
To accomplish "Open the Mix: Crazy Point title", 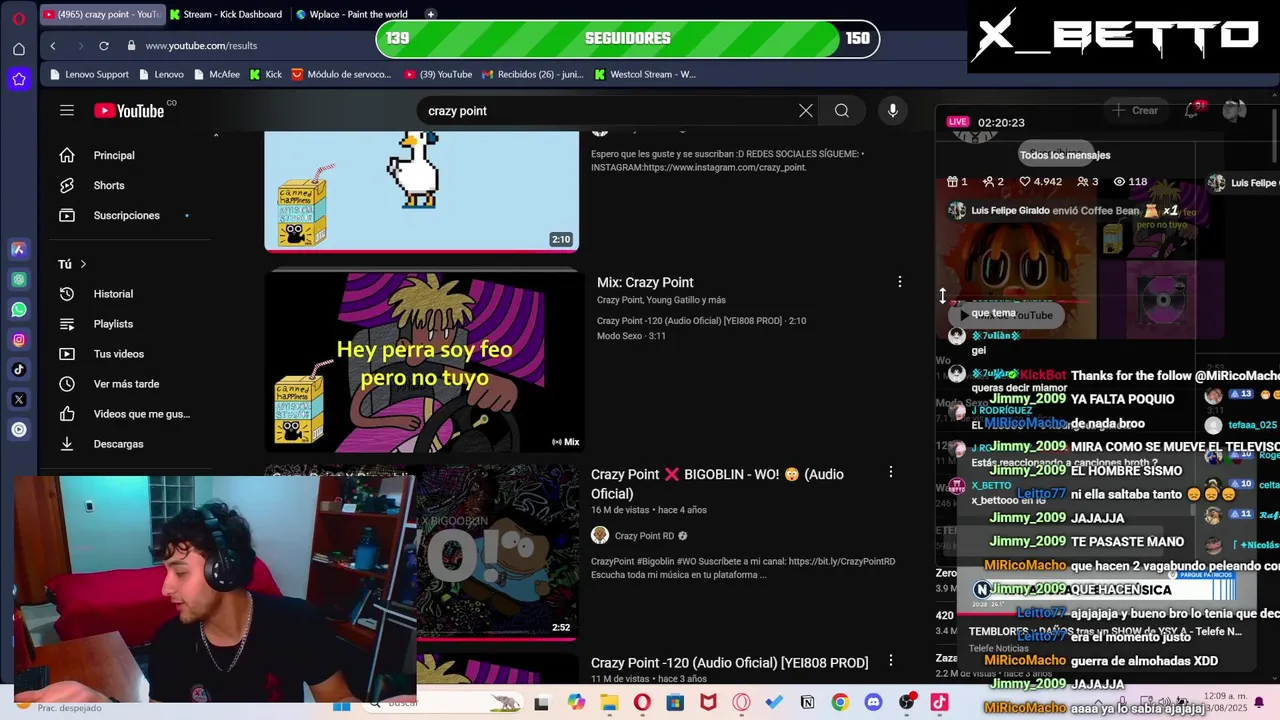I will pos(645,282).
